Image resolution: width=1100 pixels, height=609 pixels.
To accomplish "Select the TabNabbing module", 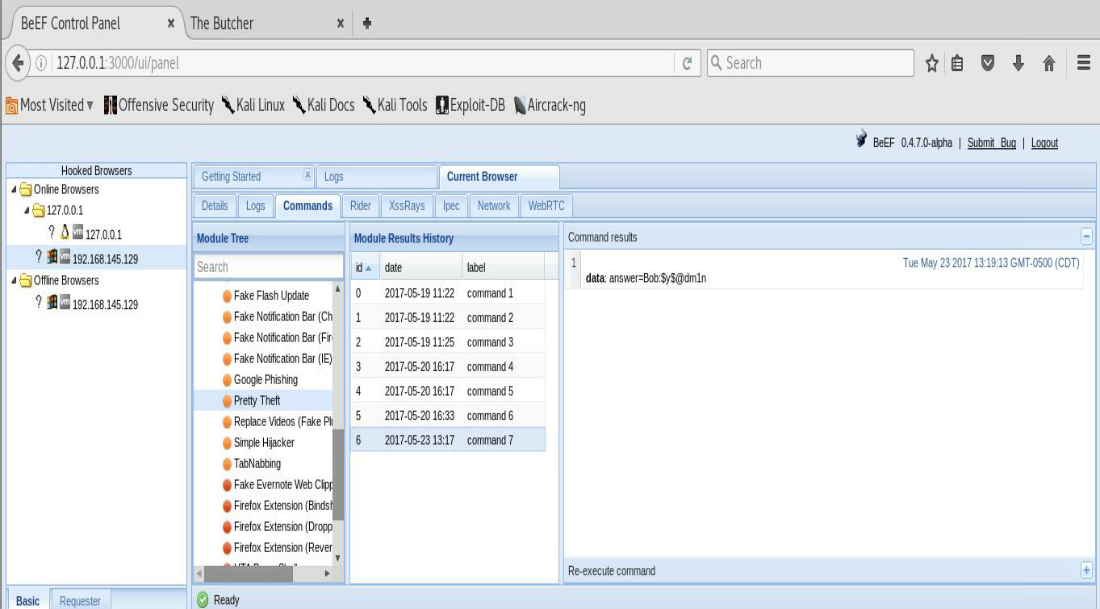I will (257, 464).
